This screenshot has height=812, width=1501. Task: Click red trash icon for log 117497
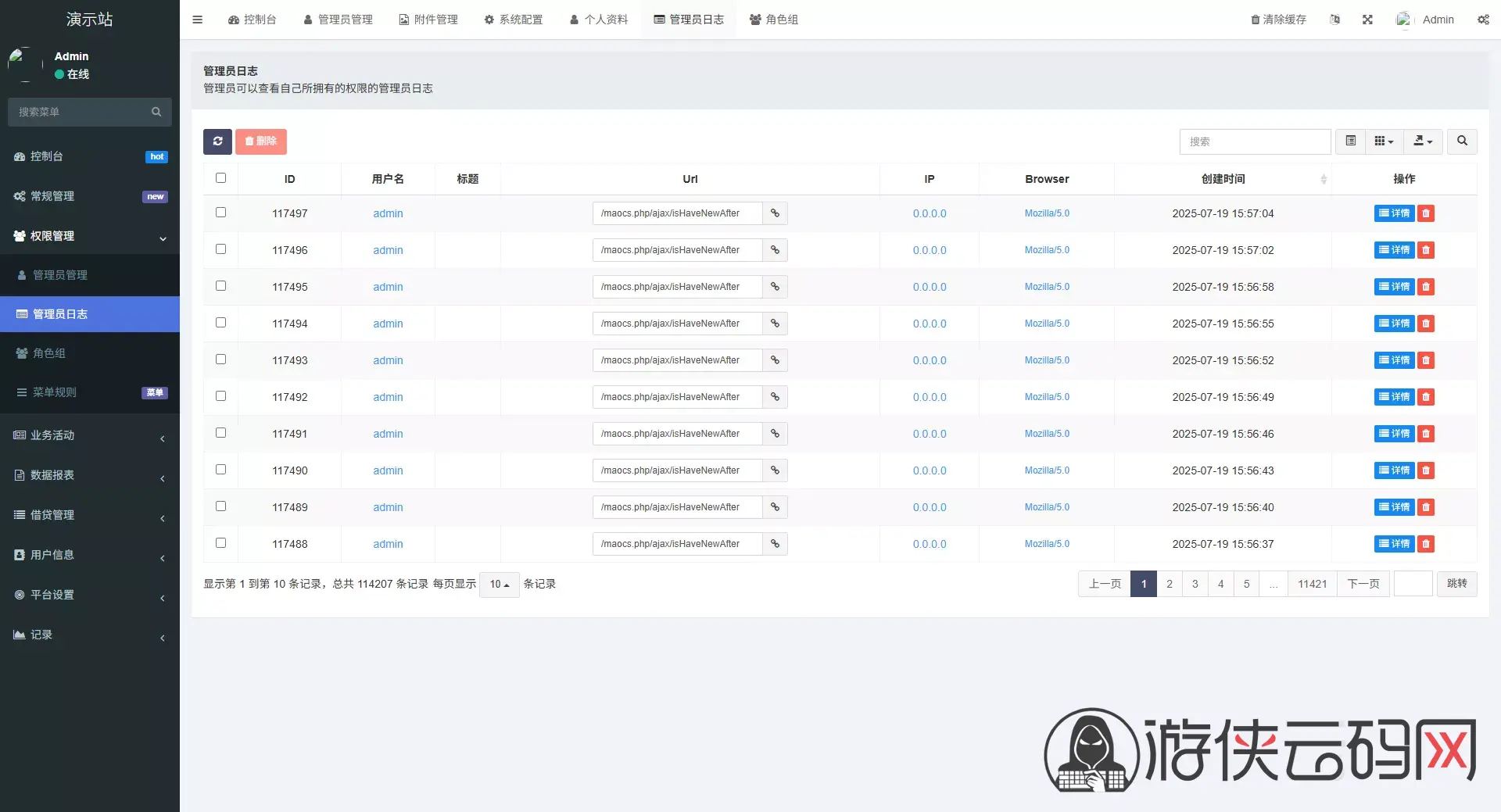1426,213
